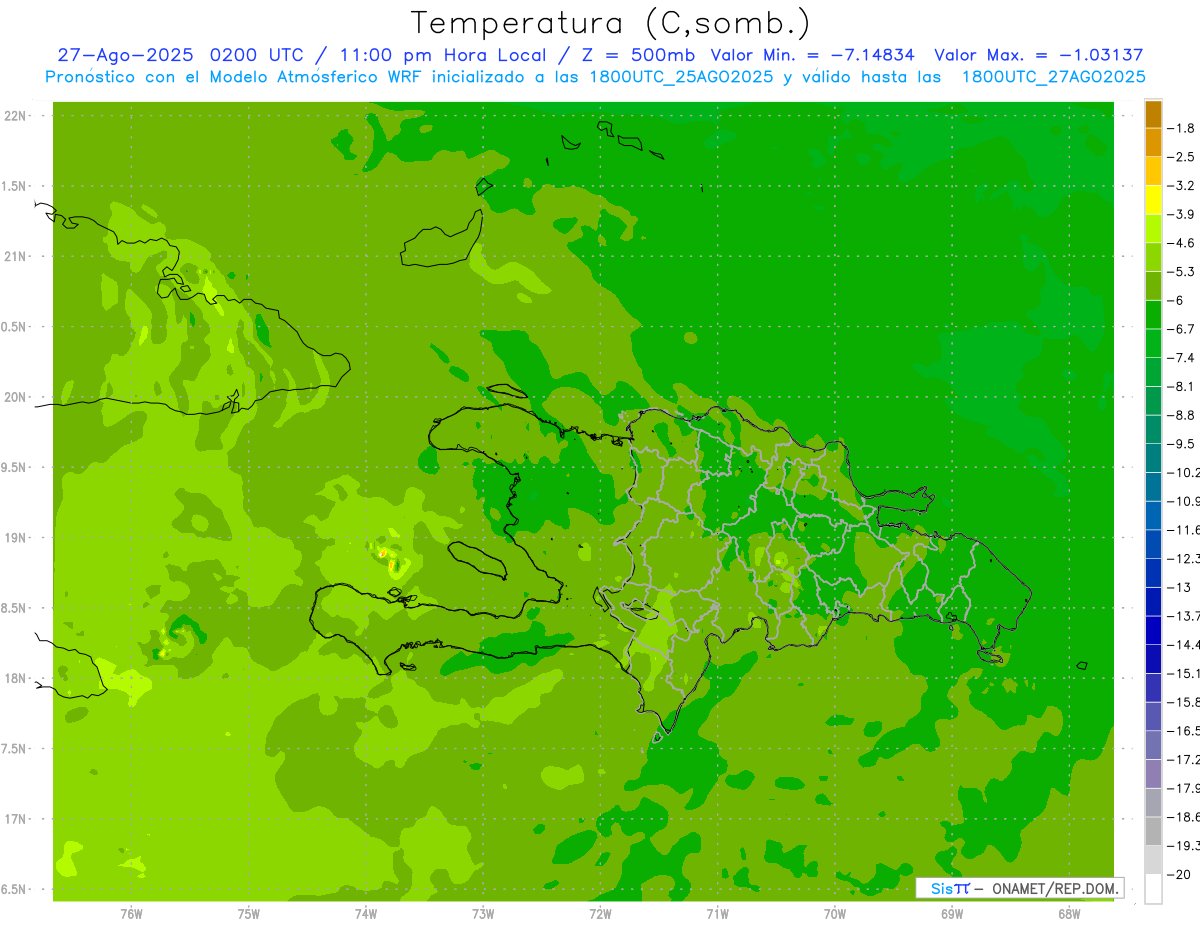This screenshot has width=1200, height=927.
Task: Click the '70W' longitude label
Action: (835, 913)
